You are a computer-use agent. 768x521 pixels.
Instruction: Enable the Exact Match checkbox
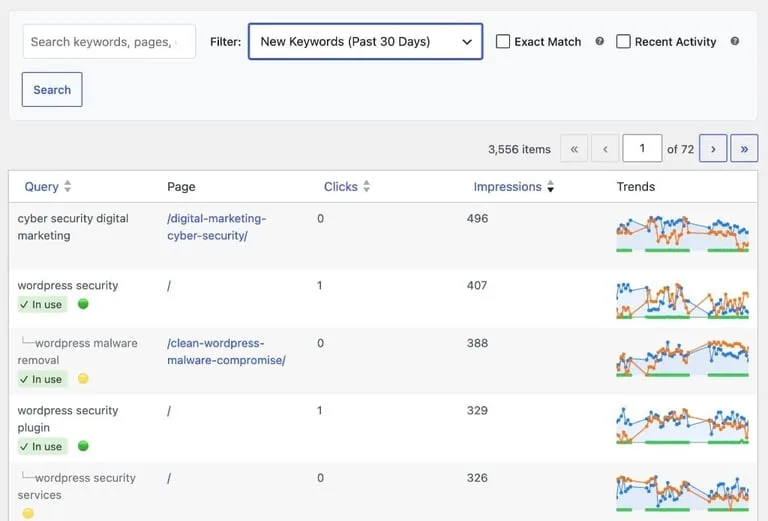tap(503, 41)
